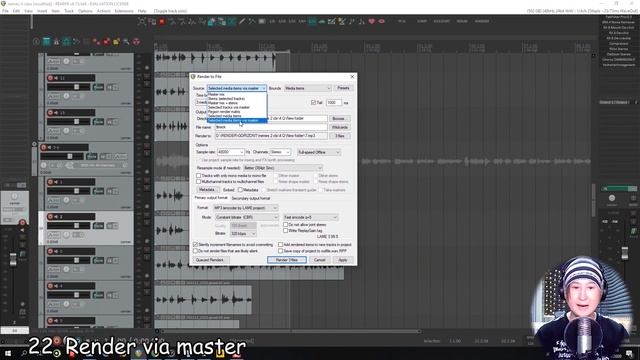The height and width of the screenshot is (360, 640).
Task: Check Save copy of project to outfile RPP
Action: [x=280, y=251]
